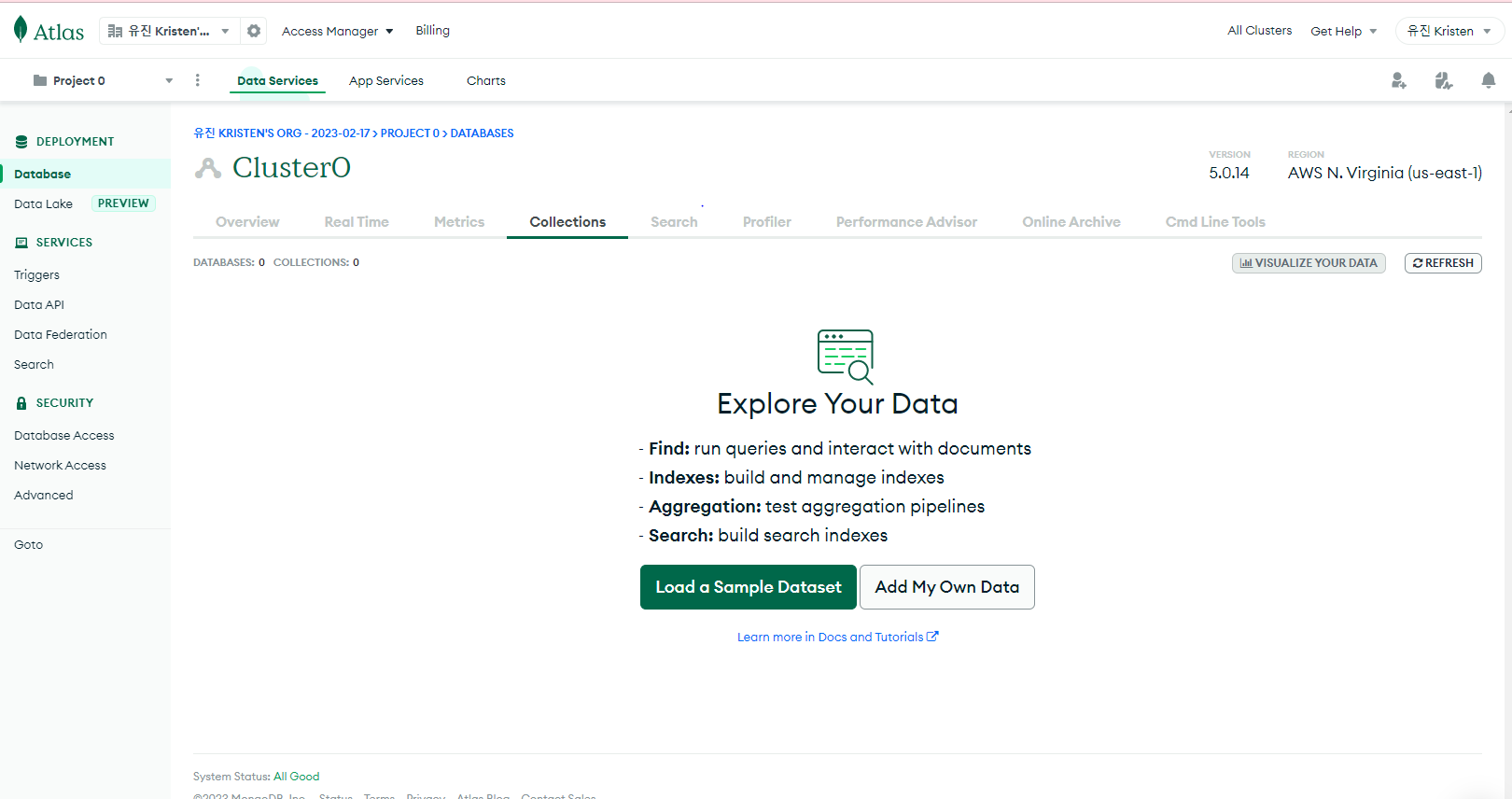Viewport: 1512px width, 799px height.
Task: Open Learn more in Docs and Tutorials
Action: pyautogui.click(x=838, y=638)
